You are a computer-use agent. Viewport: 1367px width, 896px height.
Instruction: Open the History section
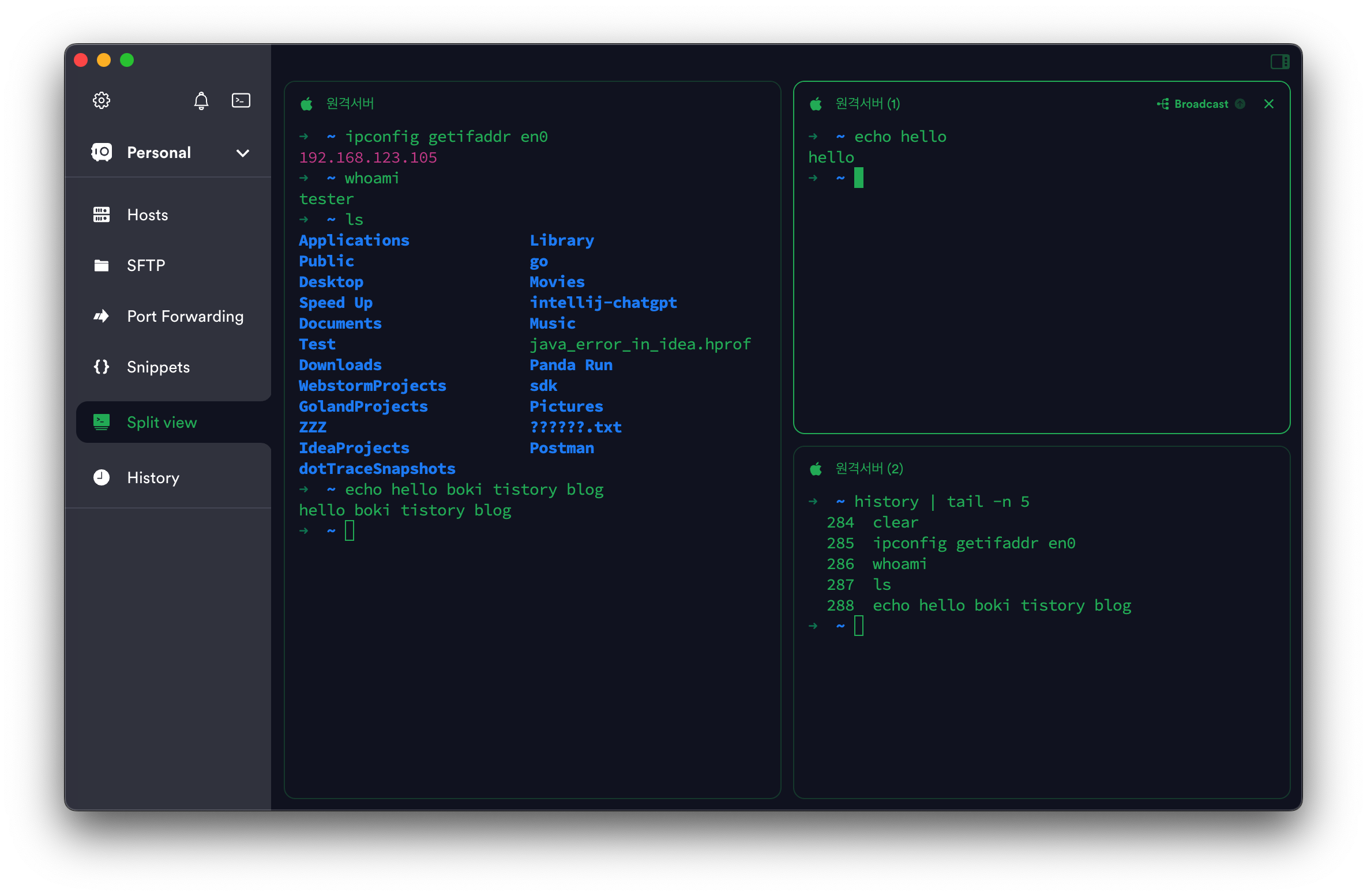click(x=153, y=477)
